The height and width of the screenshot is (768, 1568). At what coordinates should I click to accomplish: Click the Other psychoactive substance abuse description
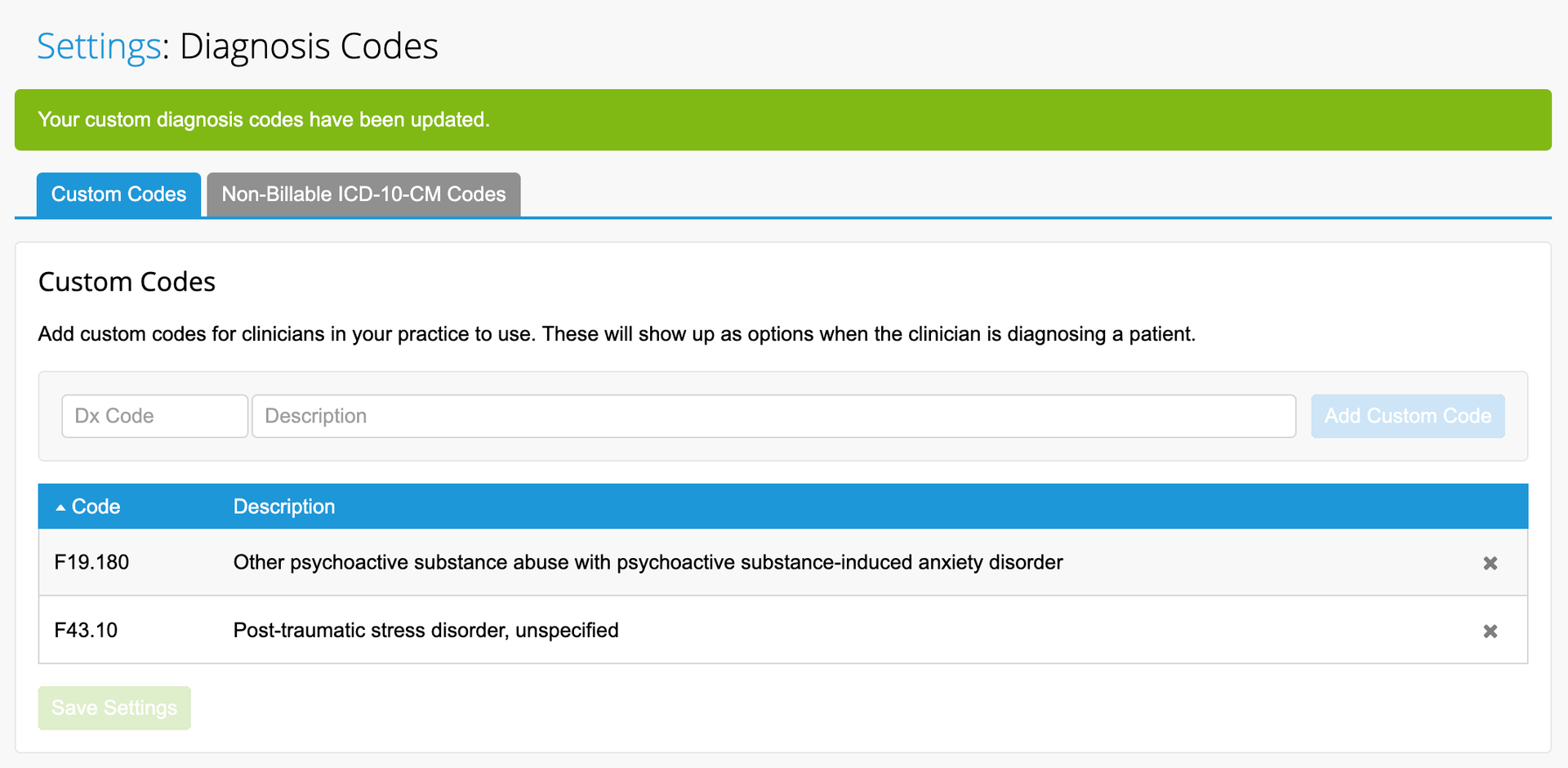tap(648, 562)
